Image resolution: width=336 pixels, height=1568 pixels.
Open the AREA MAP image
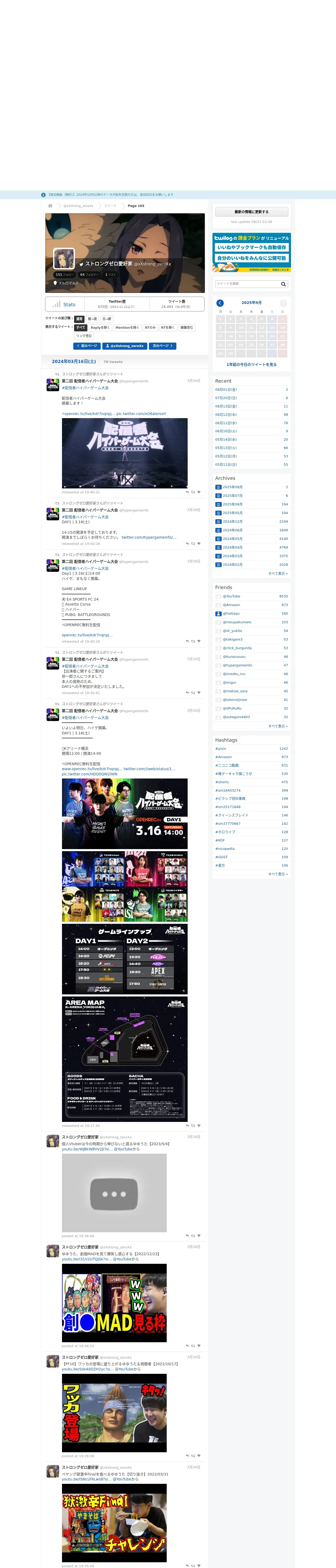pos(124,1059)
